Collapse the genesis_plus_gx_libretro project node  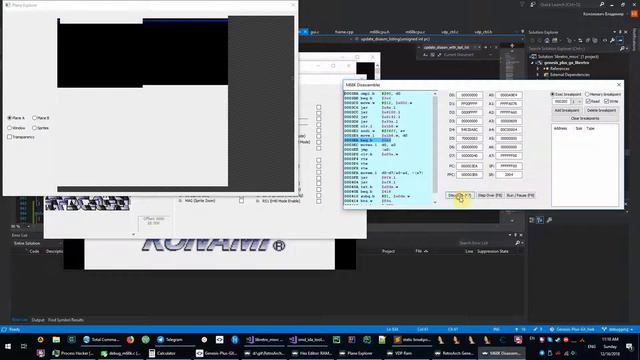click(x=532, y=63)
